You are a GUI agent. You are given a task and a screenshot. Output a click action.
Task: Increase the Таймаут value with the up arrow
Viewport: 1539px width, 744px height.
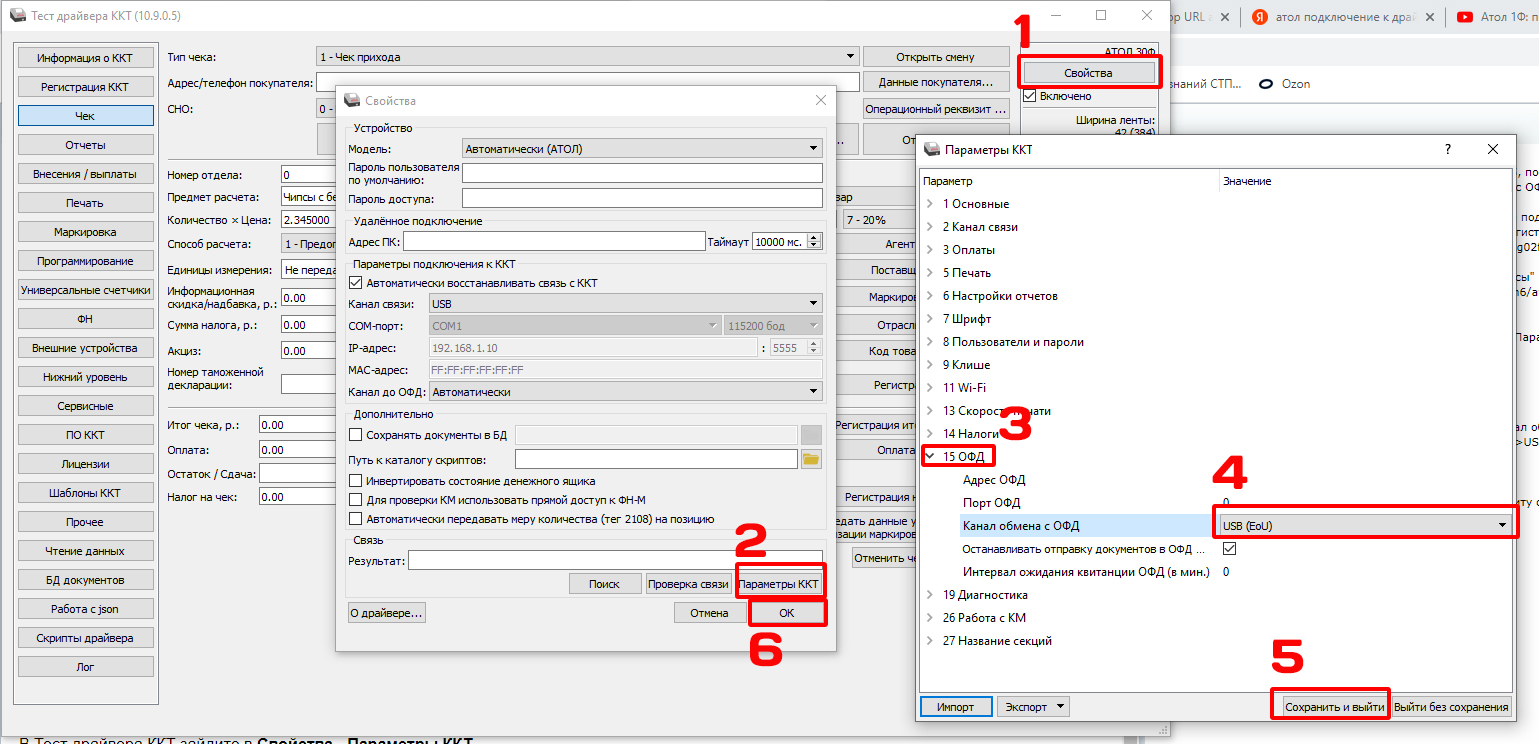814,237
